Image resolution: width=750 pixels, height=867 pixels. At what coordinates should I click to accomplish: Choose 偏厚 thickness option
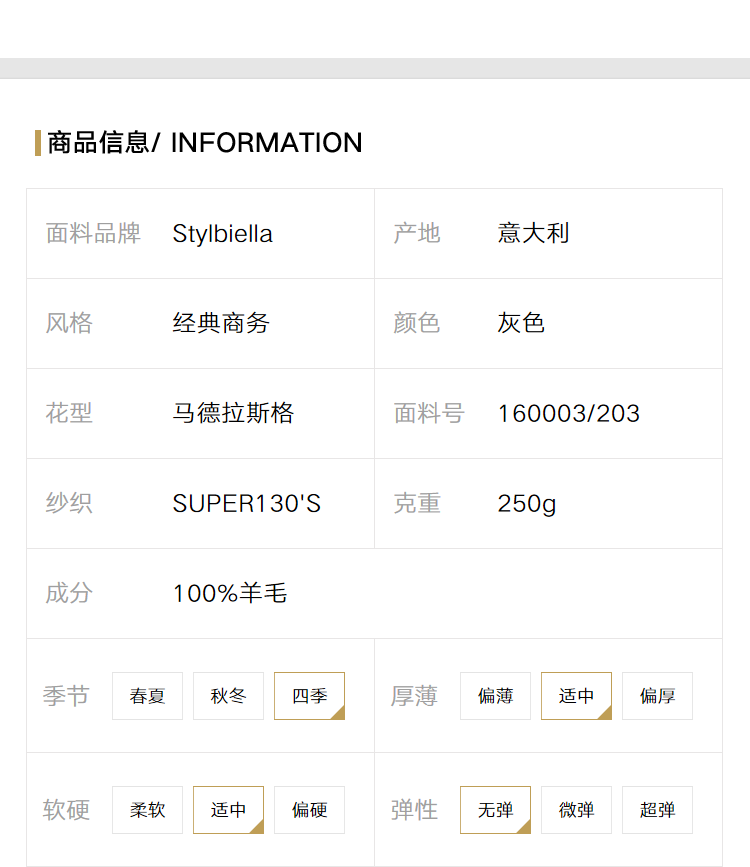(x=657, y=696)
